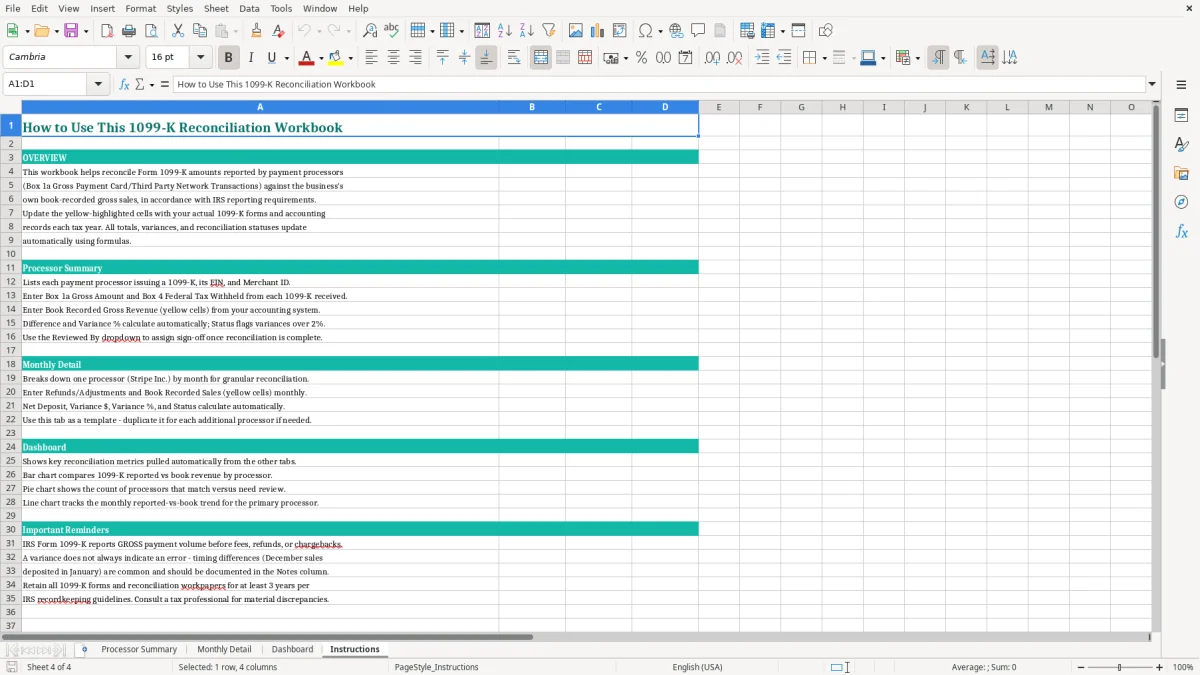This screenshot has height=675, width=1200.
Task: Open the Format menu
Action: tap(140, 8)
